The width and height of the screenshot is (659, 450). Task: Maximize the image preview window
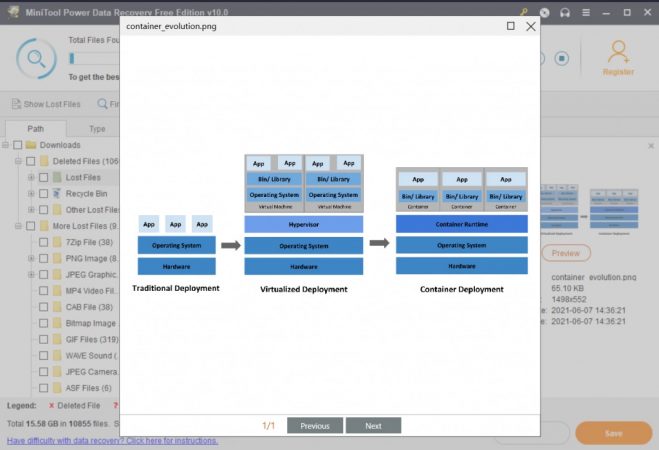(x=511, y=26)
